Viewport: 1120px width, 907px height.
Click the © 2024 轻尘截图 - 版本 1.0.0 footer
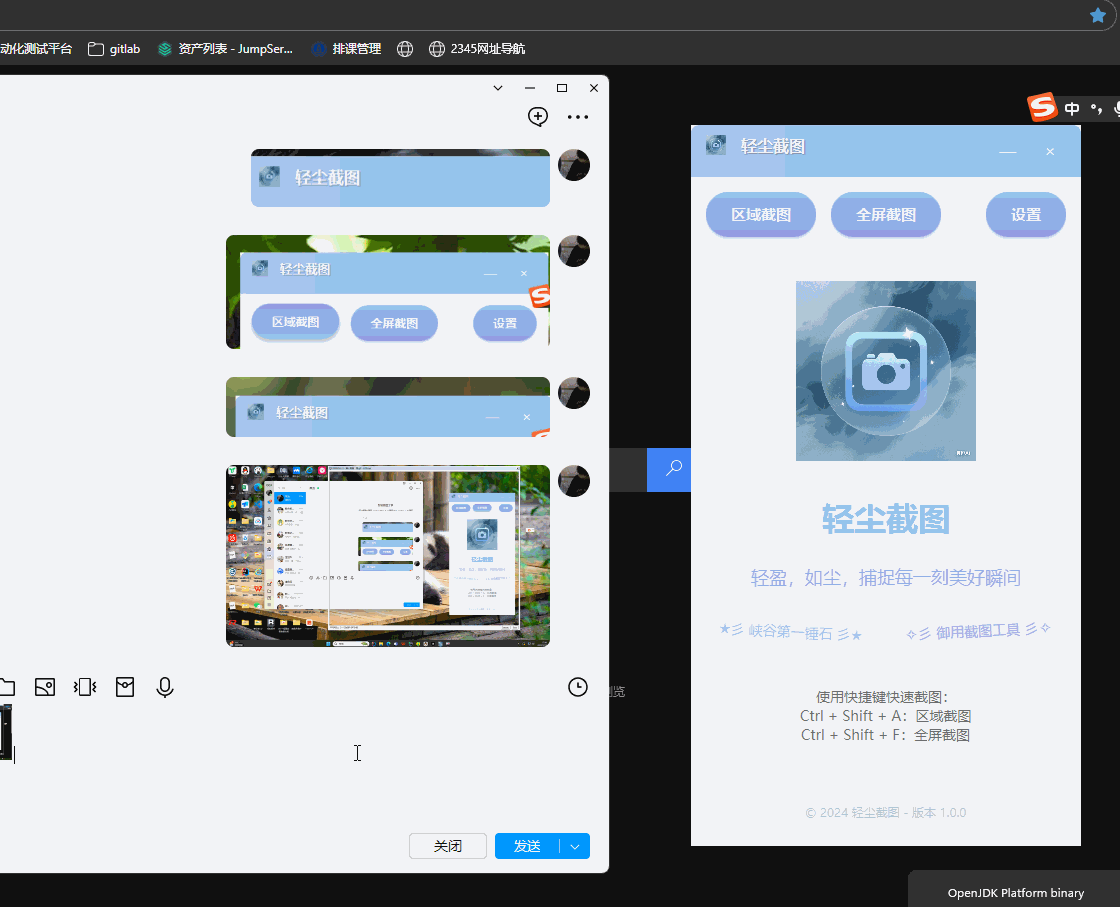pos(886,813)
